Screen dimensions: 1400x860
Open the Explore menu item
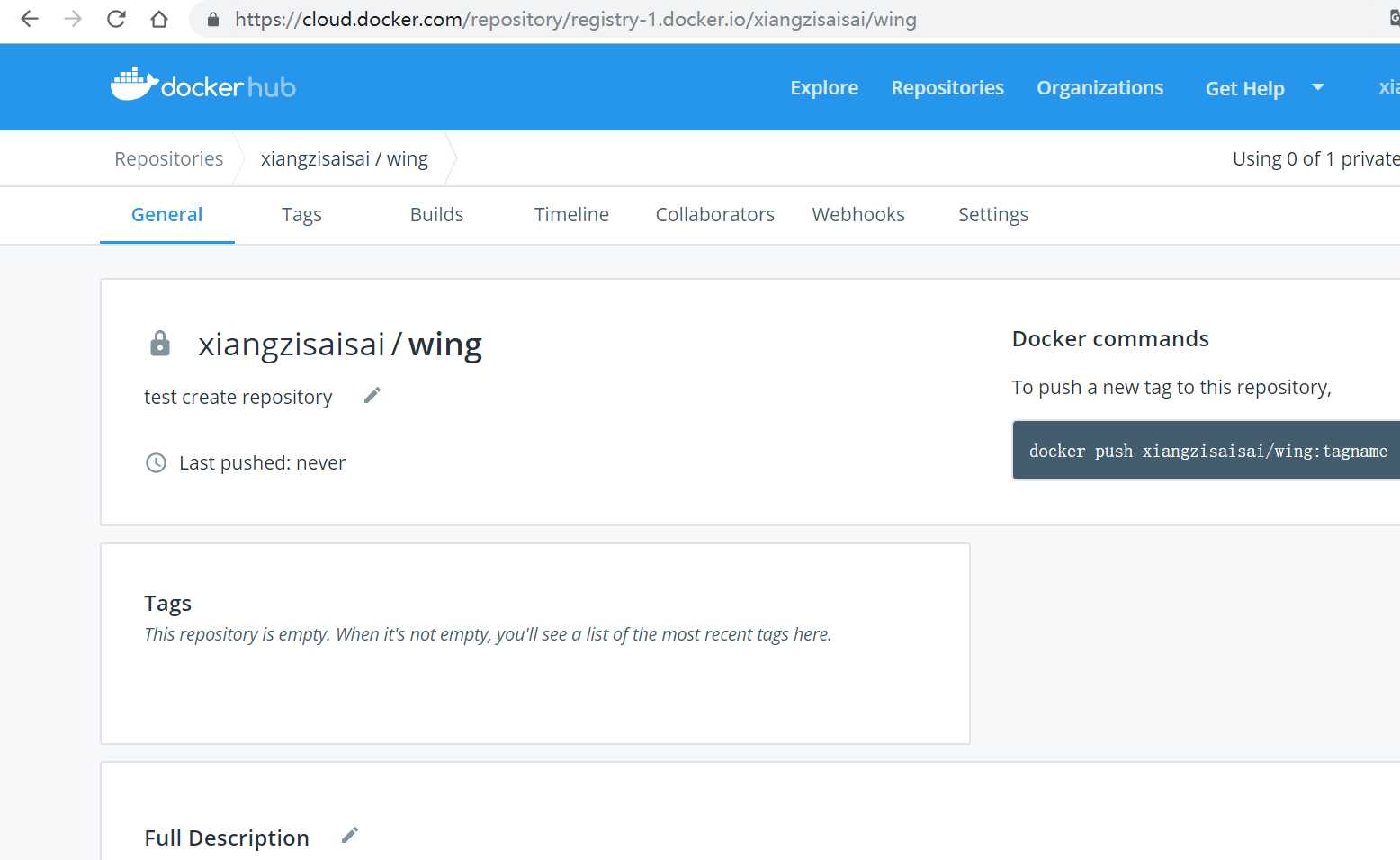click(x=824, y=87)
